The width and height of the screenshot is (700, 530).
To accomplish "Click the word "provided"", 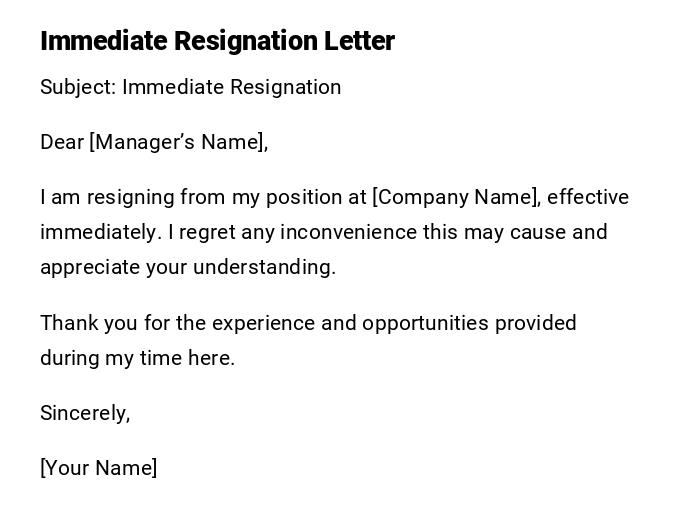I will [x=535, y=323].
